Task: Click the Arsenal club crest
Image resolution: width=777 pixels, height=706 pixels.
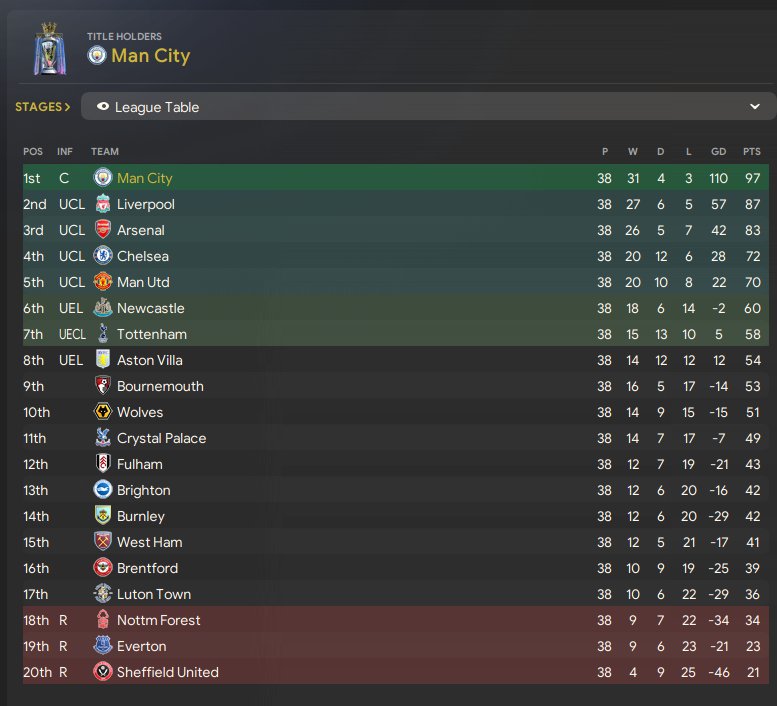Action: pyautogui.click(x=103, y=230)
